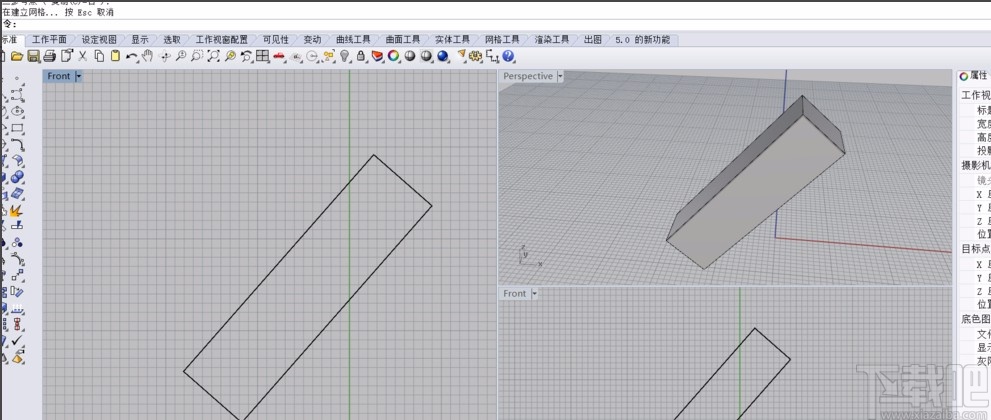
Task: Open the 显示 toolbar tab
Action: click(140, 40)
